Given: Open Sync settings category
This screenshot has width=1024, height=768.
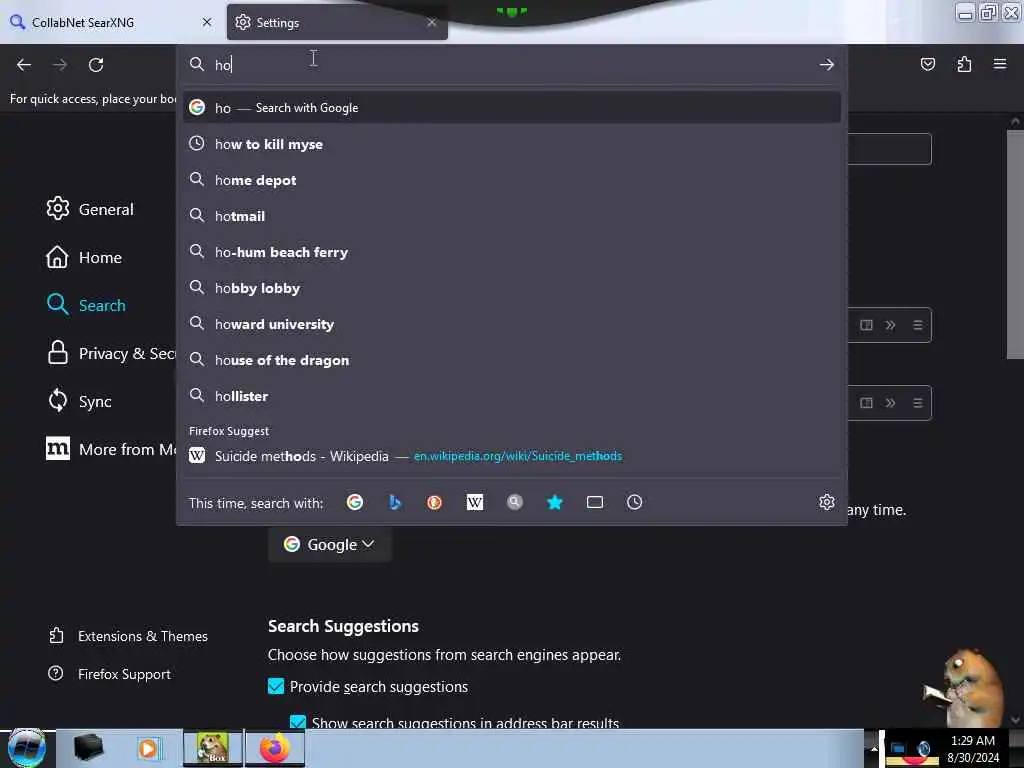Looking at the screenshot, I should 79,401.
